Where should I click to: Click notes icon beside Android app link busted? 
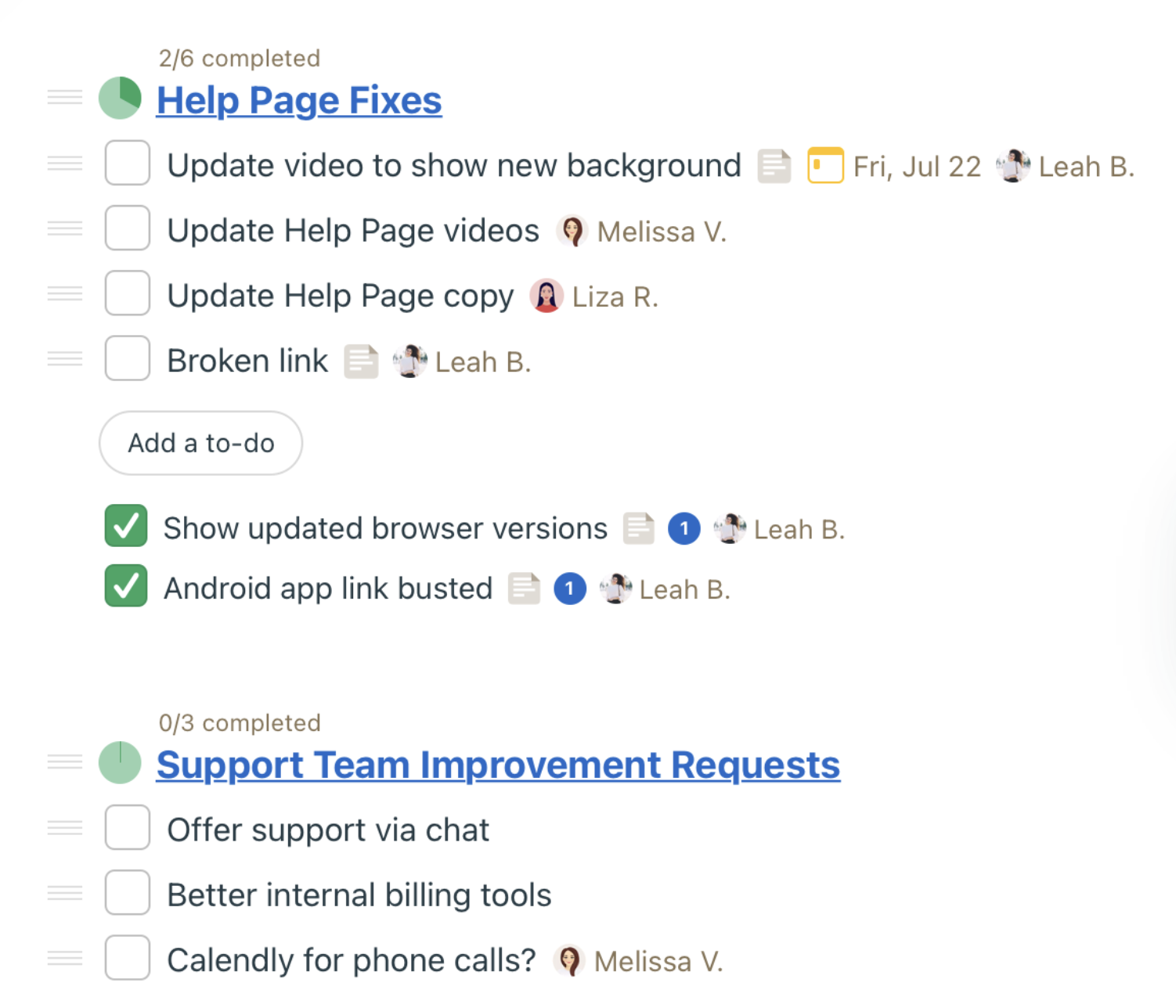coord(524,589)
